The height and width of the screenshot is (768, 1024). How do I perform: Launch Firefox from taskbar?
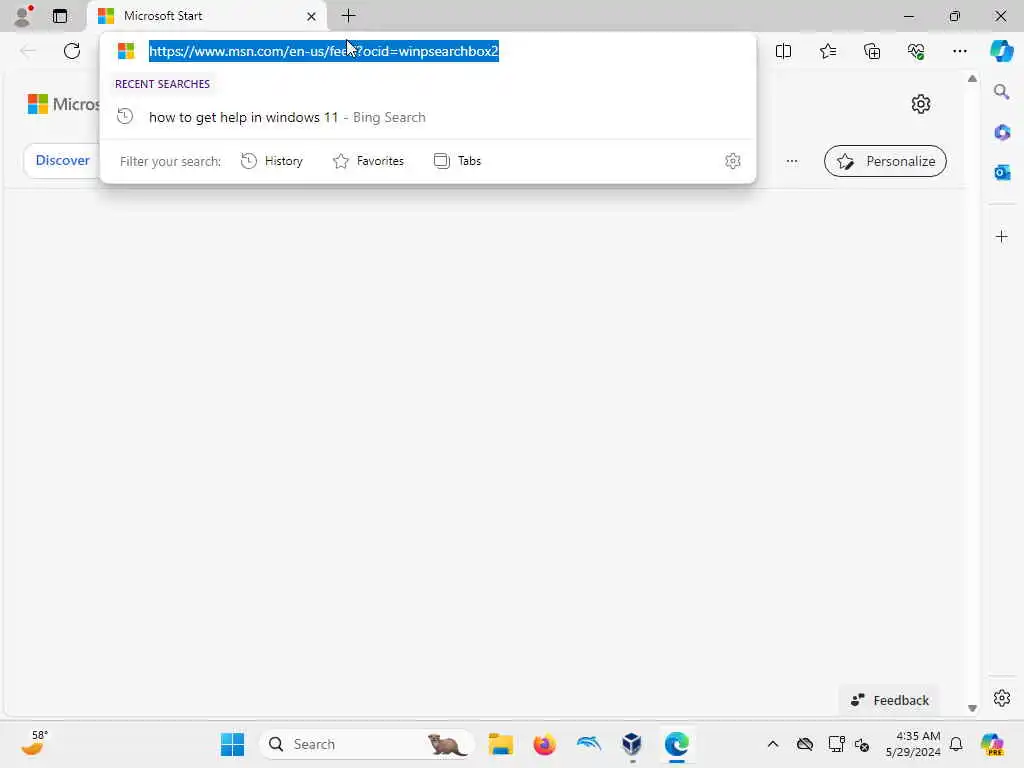[x=545, y=744]
